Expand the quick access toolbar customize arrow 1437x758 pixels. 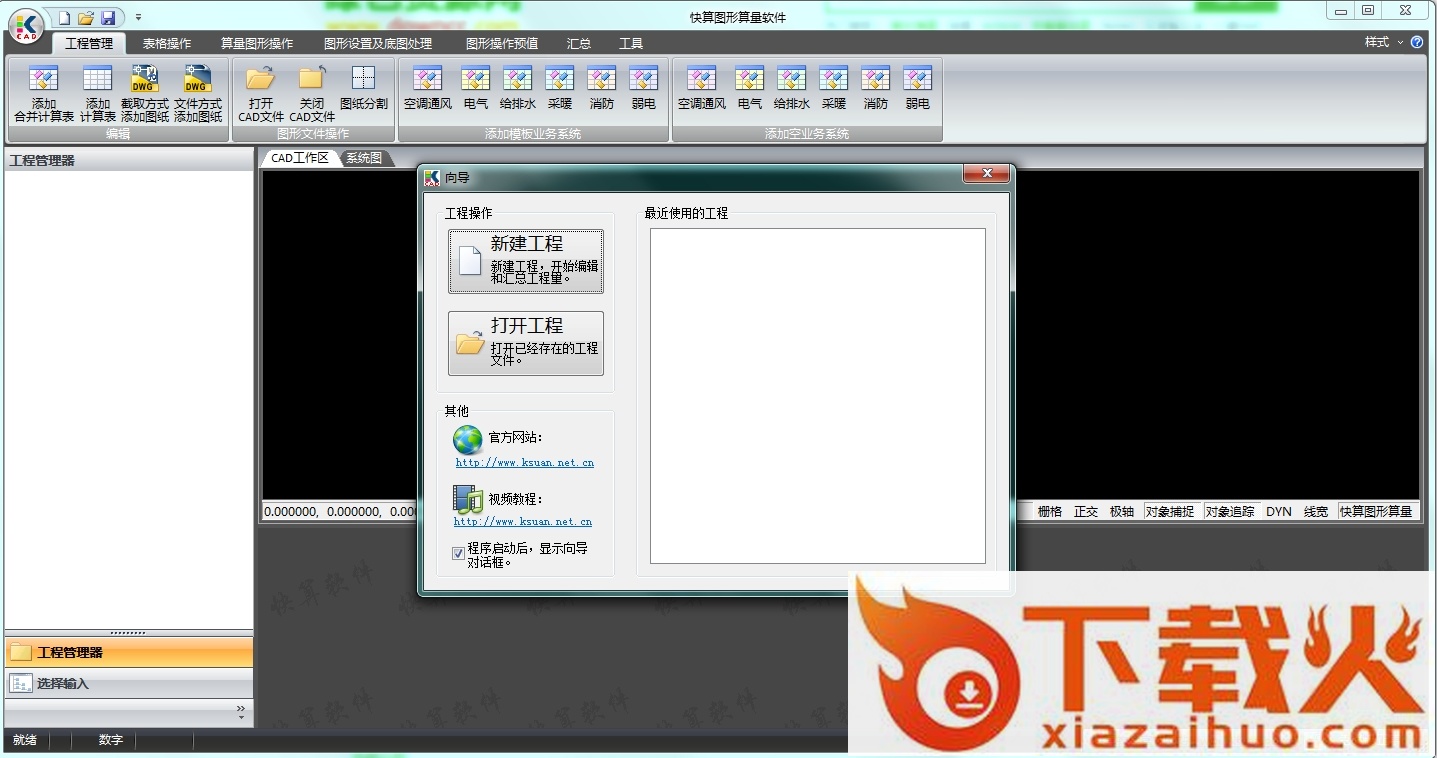(x=138, y=18)
